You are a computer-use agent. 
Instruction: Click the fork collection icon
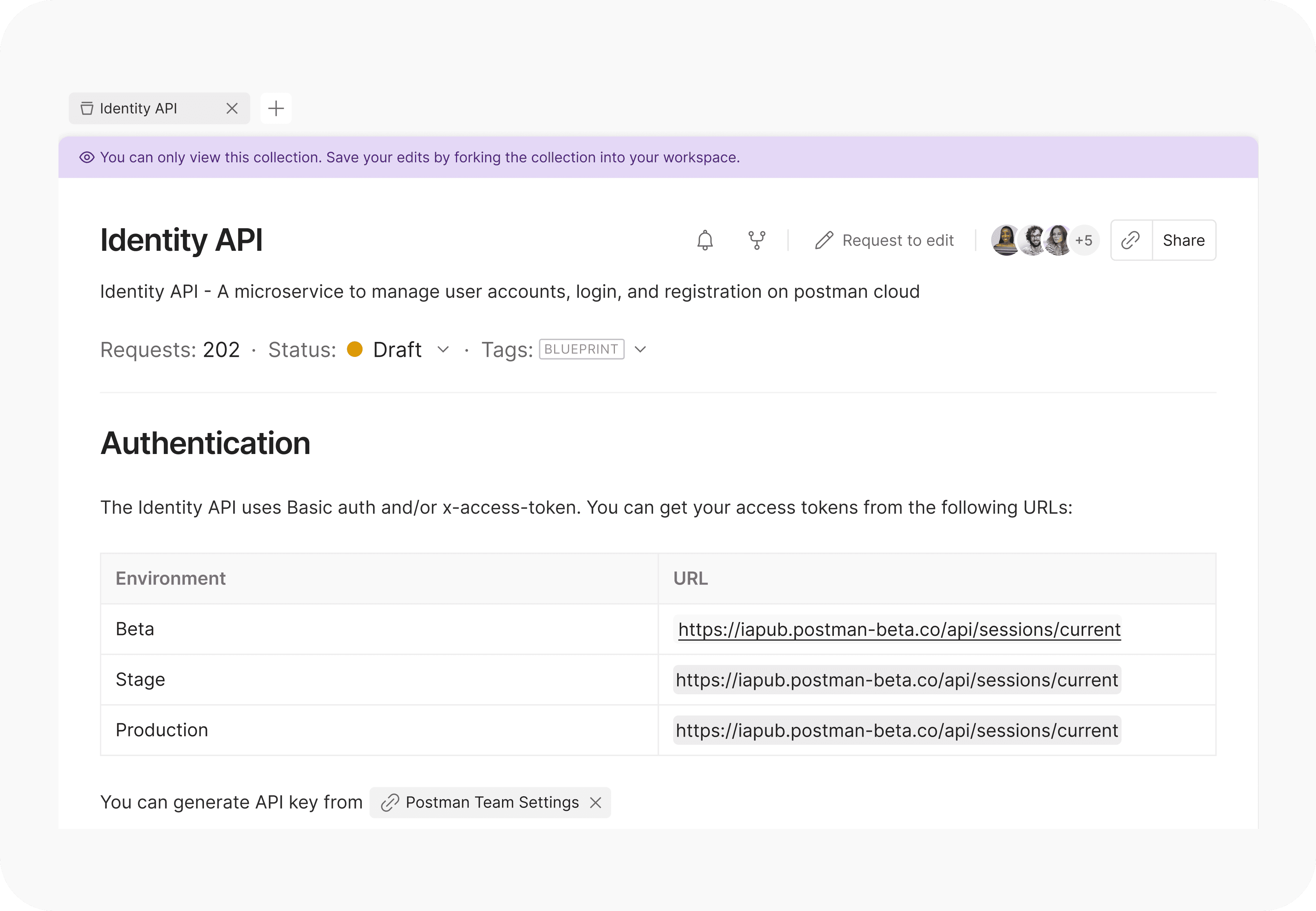click(757, 240)
